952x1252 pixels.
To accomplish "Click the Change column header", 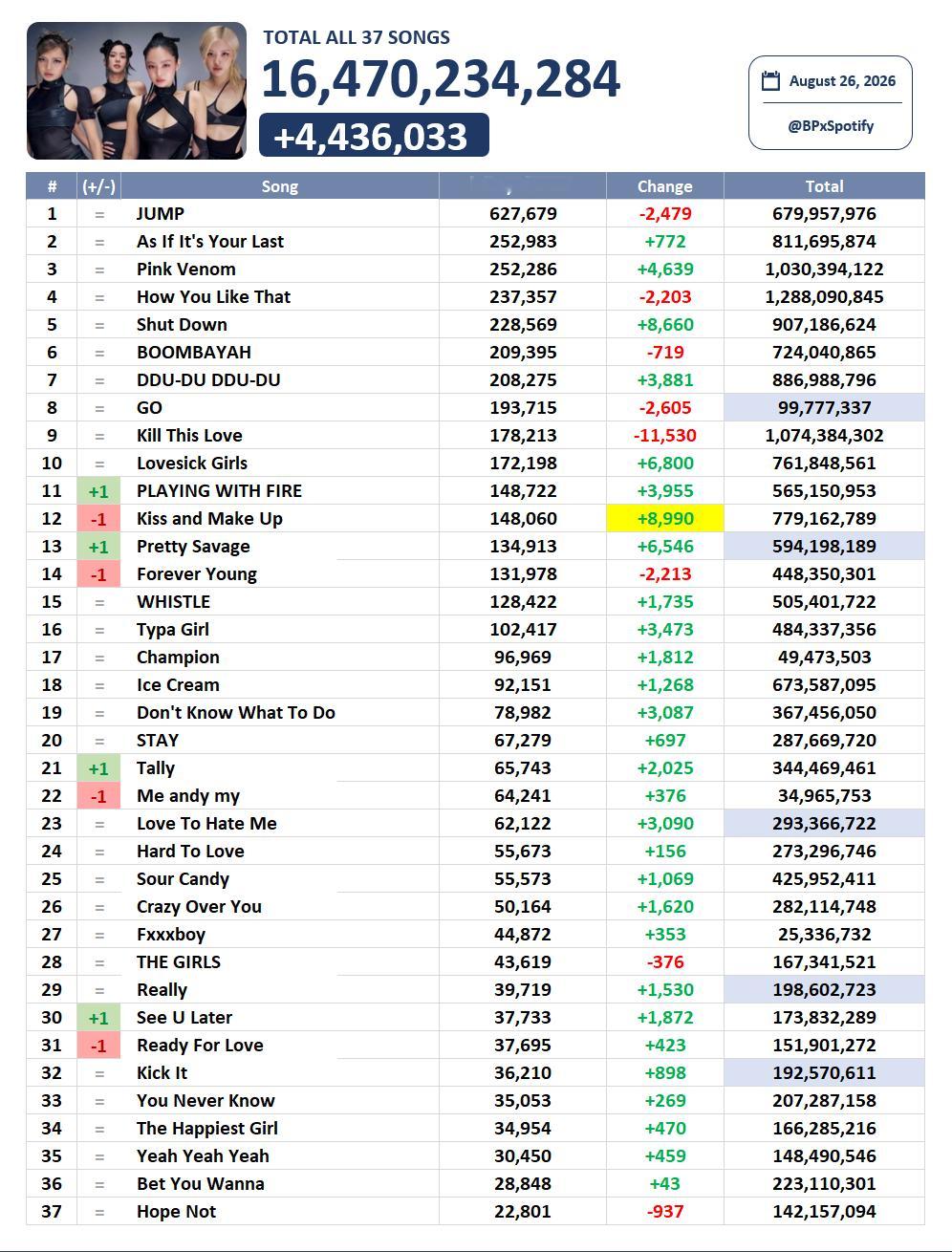I will 665,186.
